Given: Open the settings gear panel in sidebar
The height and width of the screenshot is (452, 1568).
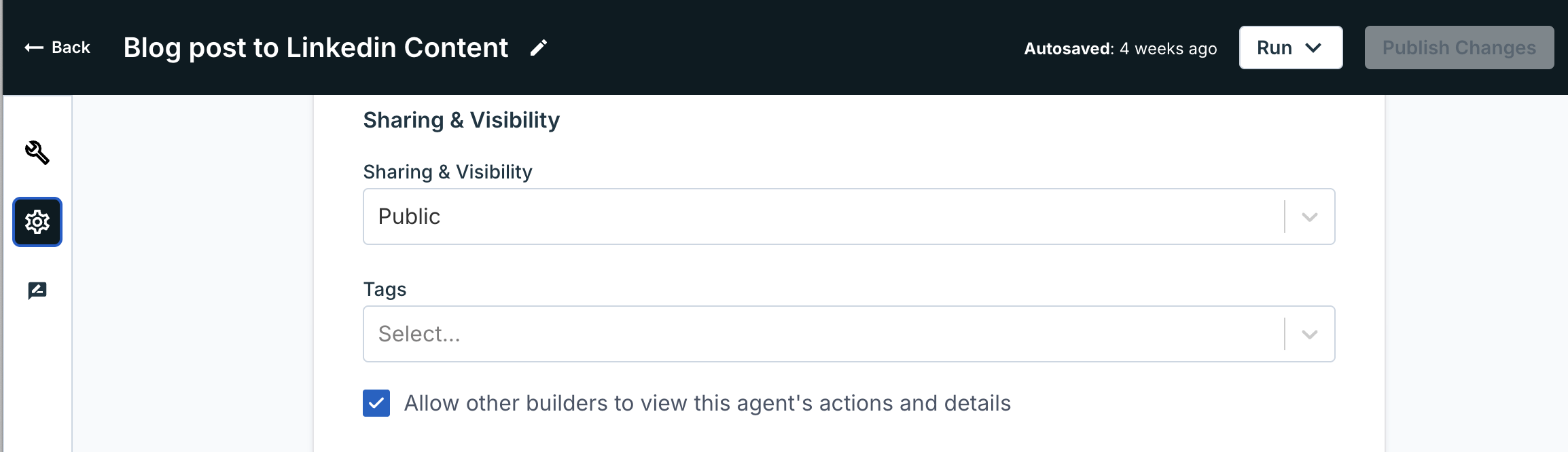Looking at the screenshot, I should coord(37,222).
